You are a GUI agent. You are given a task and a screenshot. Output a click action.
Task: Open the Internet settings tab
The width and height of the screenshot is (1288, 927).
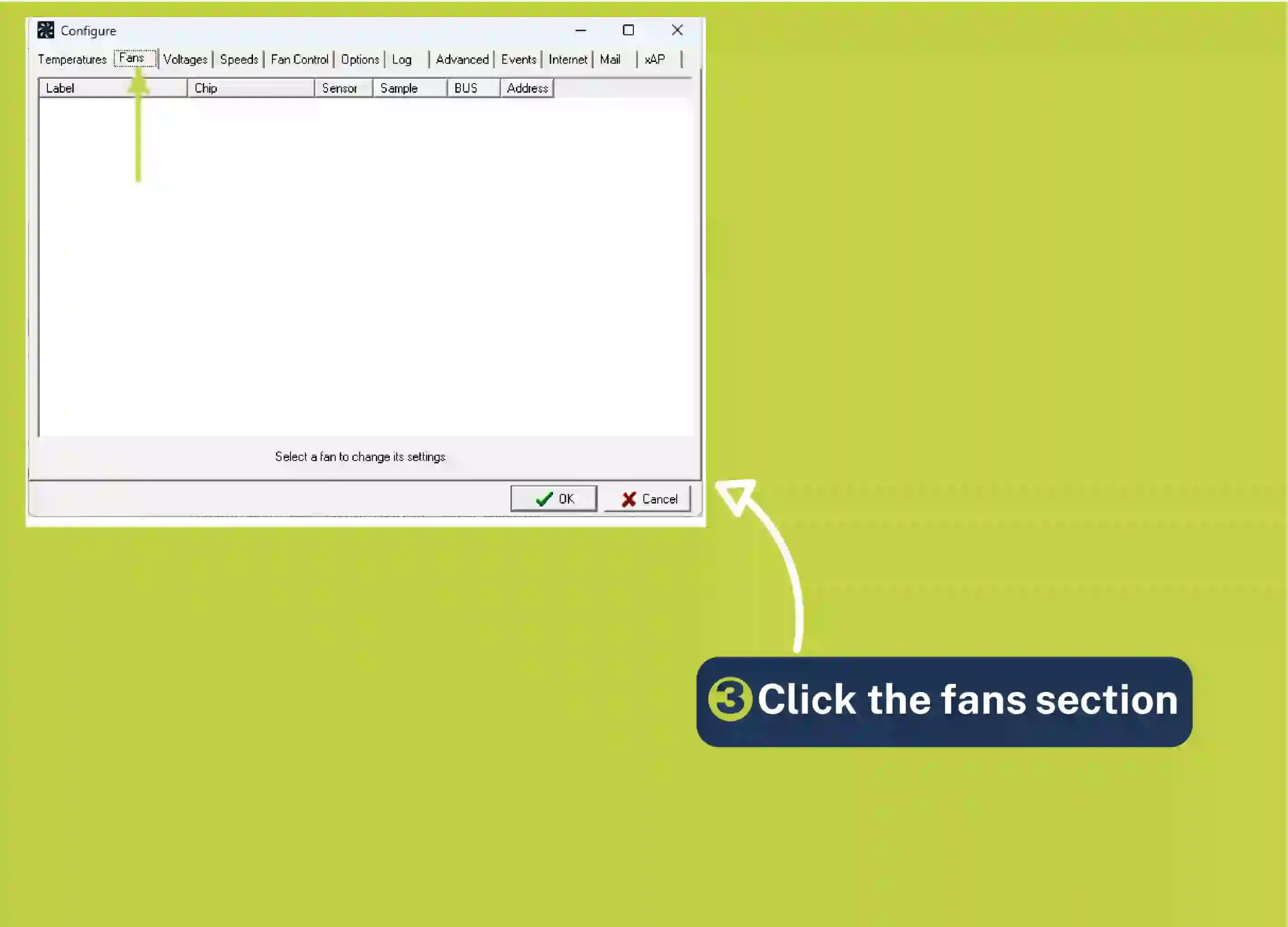coord(568,59)
